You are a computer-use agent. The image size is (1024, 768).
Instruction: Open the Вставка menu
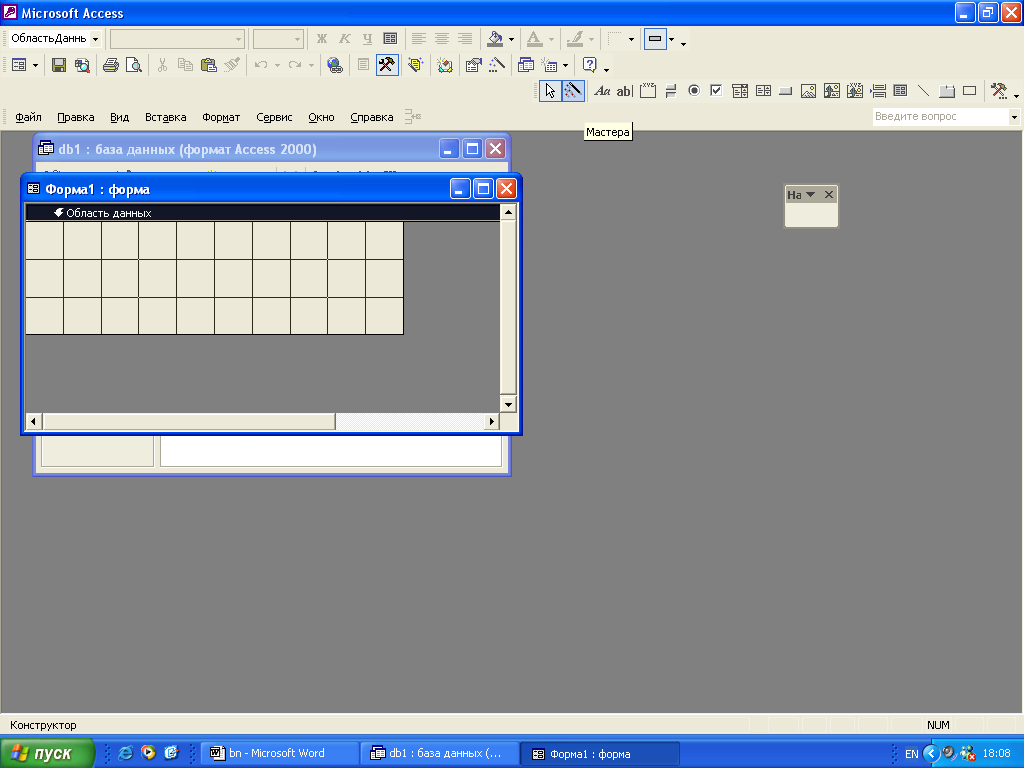point(166,118)
